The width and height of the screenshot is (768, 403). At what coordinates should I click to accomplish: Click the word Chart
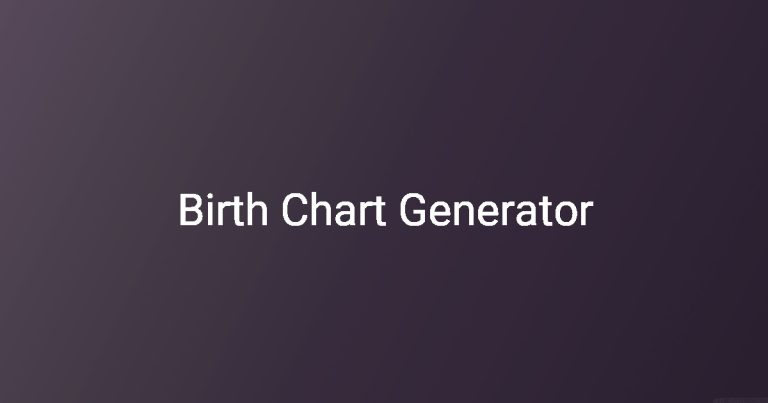coord(334,210)
